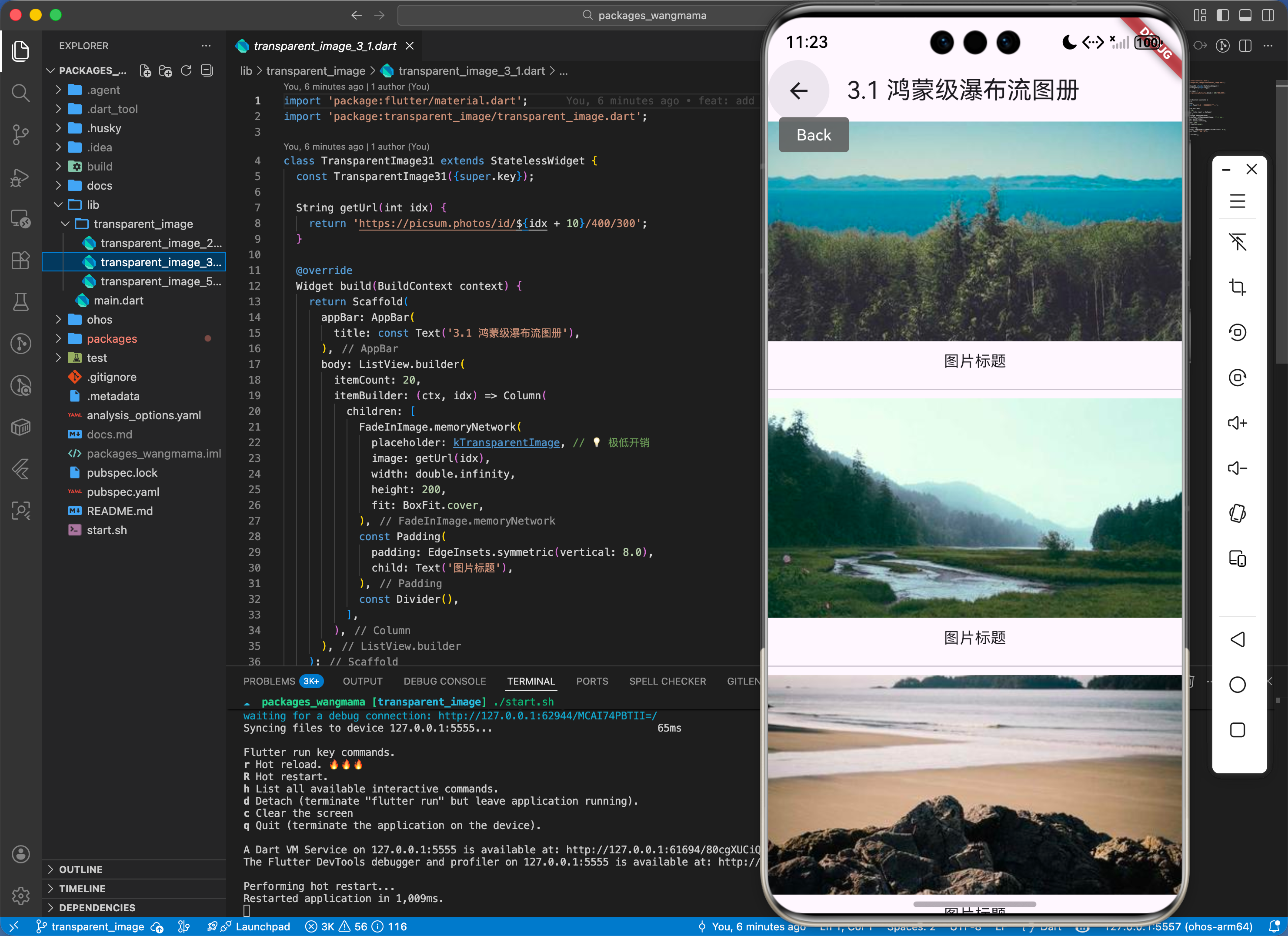
Task: Open the Search sidebar icon
Action: click(20, 93)
